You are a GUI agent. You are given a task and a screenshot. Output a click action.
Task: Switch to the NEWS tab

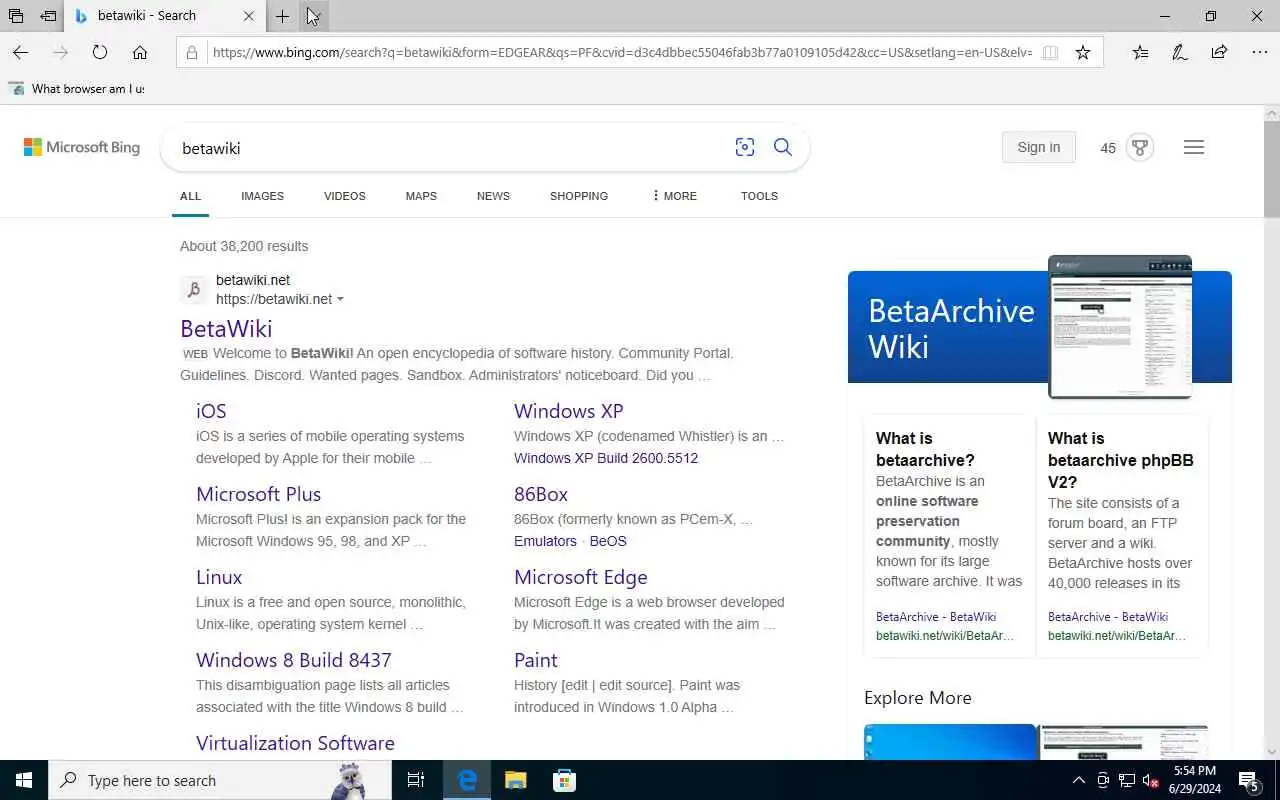pyautogui.click(x=493, y=196)
